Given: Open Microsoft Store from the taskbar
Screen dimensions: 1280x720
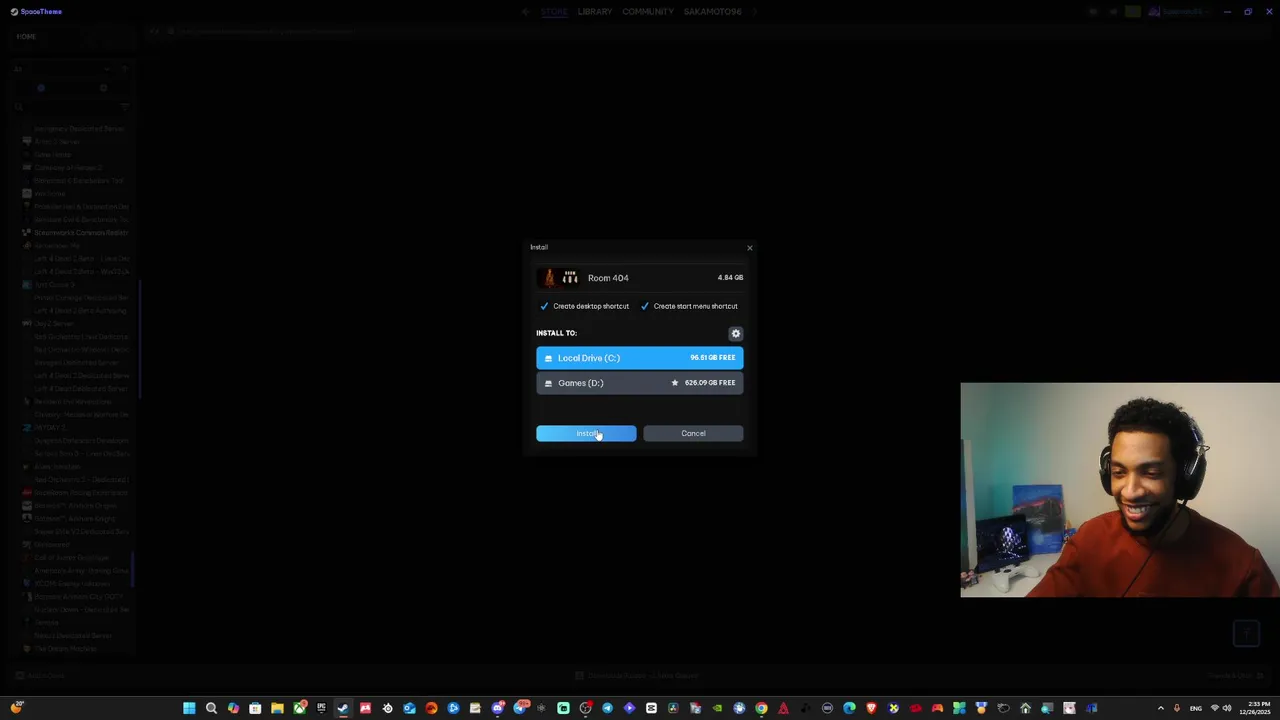Looking at the screenshot, I should coord(255,708).
